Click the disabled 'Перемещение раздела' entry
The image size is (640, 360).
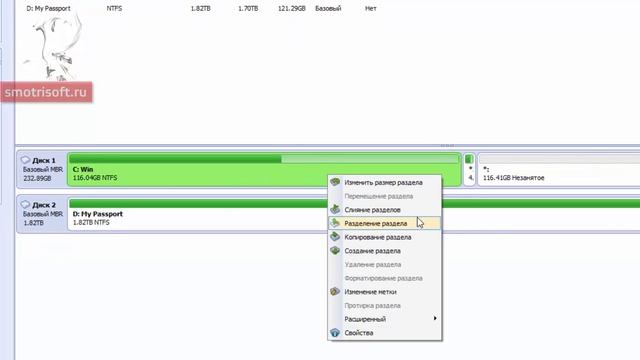click(384, 196)
